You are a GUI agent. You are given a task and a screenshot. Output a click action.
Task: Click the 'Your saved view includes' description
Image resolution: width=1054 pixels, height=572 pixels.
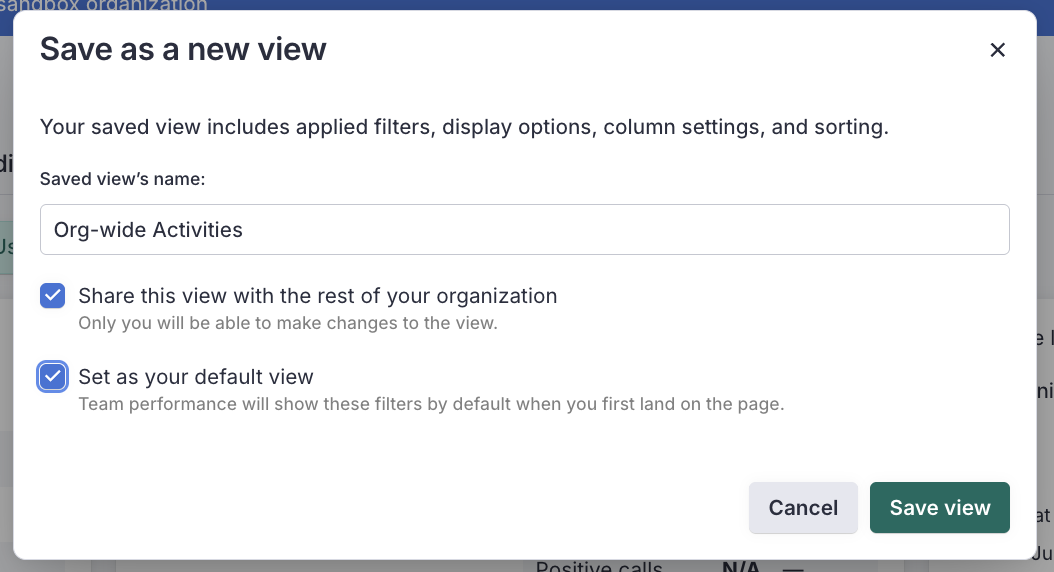[x=464, y=126]
